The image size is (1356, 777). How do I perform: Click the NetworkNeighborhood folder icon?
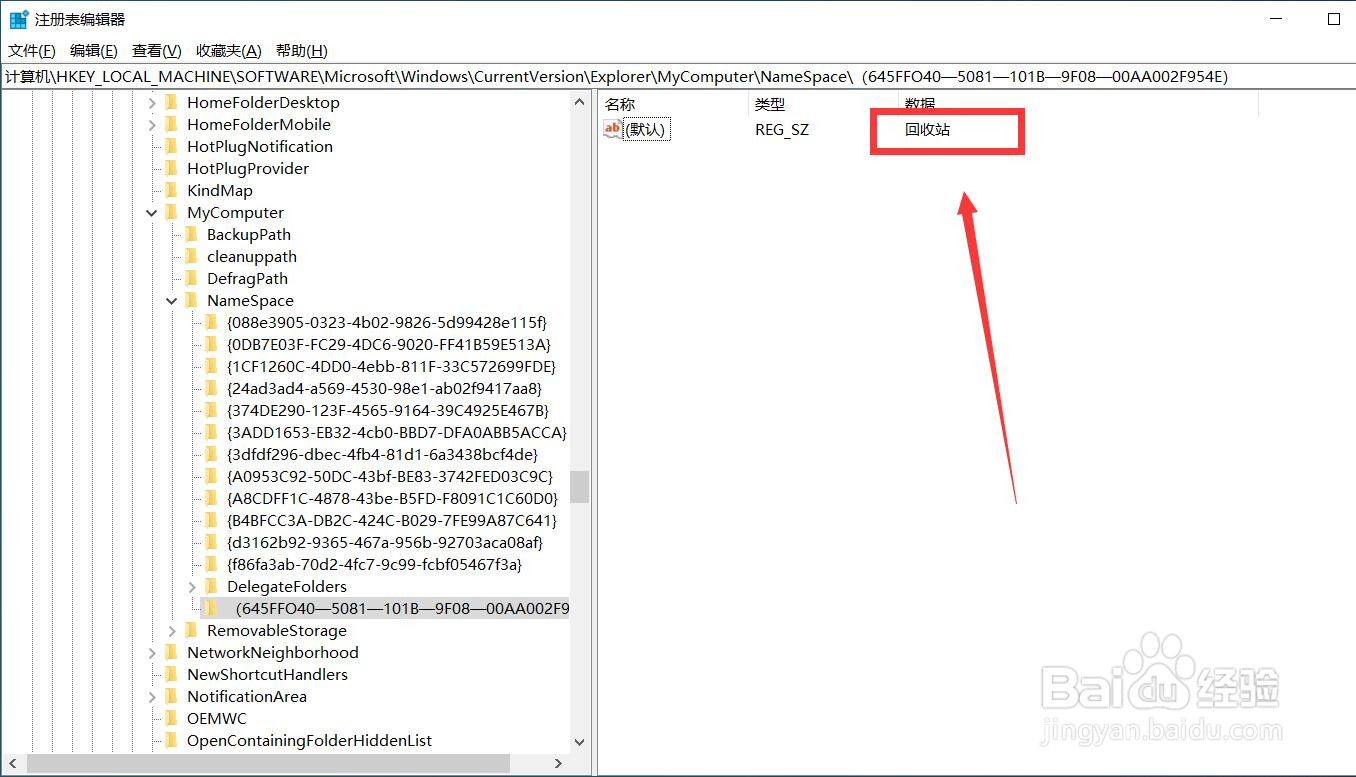[x=171, y=652]
